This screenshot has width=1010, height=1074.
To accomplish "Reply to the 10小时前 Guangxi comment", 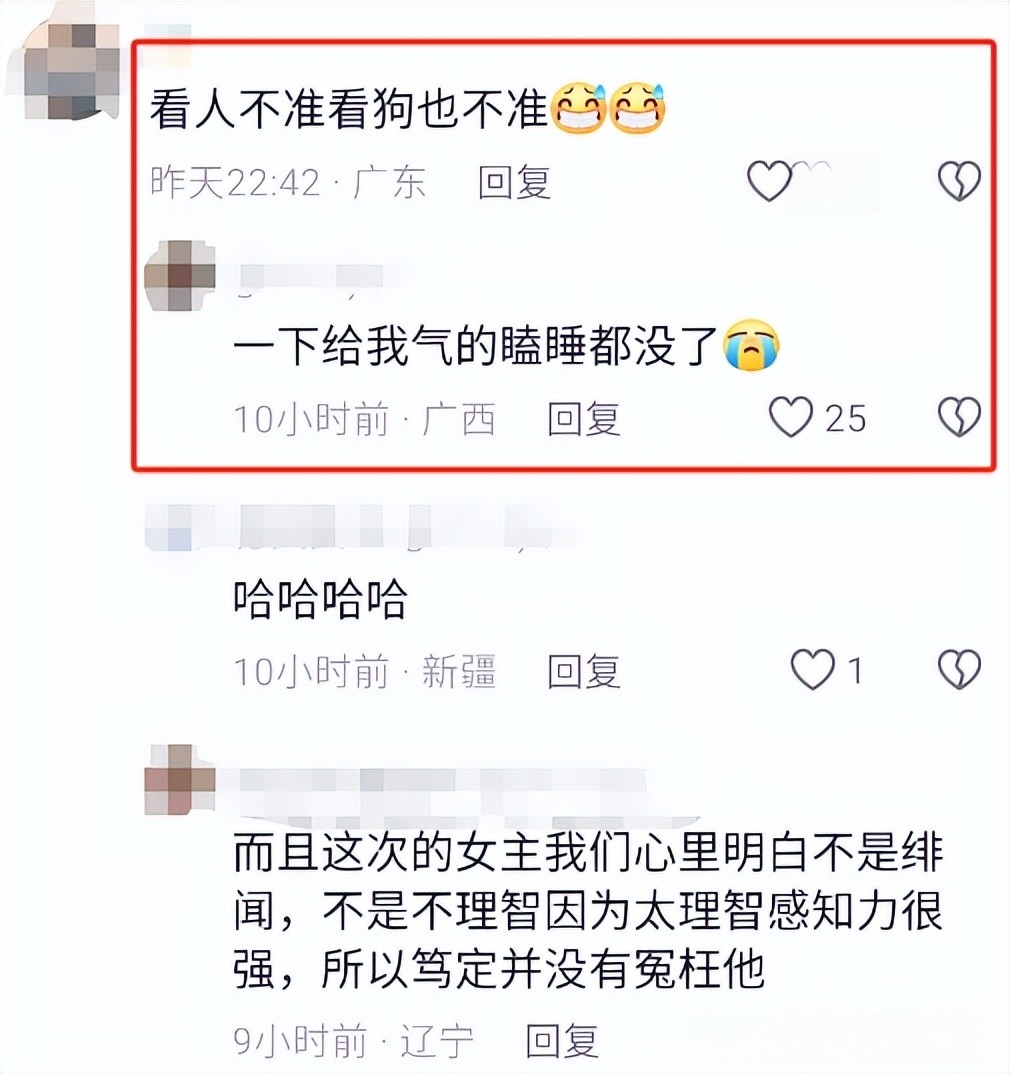I will tap(584, 419).
